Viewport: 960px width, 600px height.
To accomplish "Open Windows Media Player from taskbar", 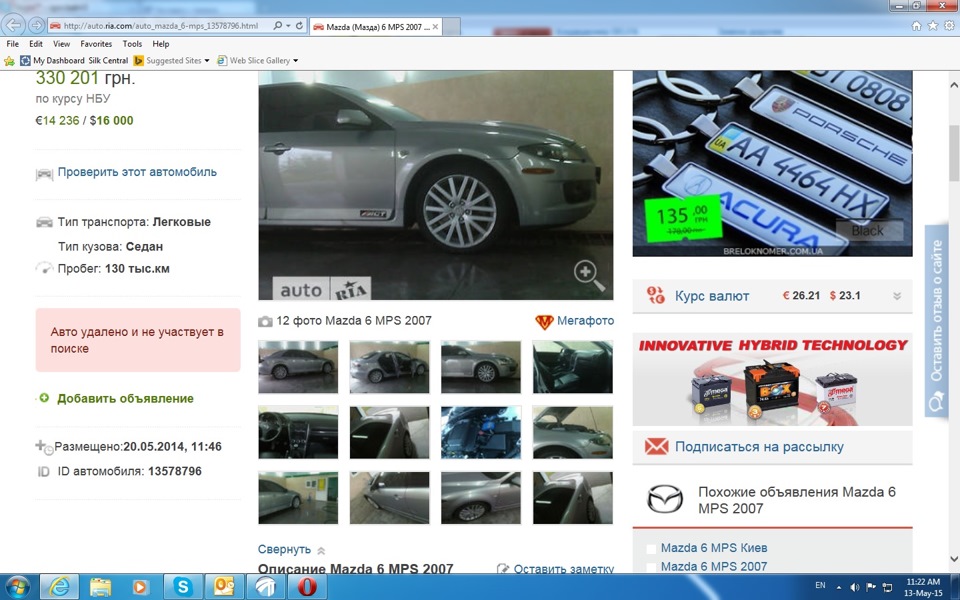I will click(140, 587).
